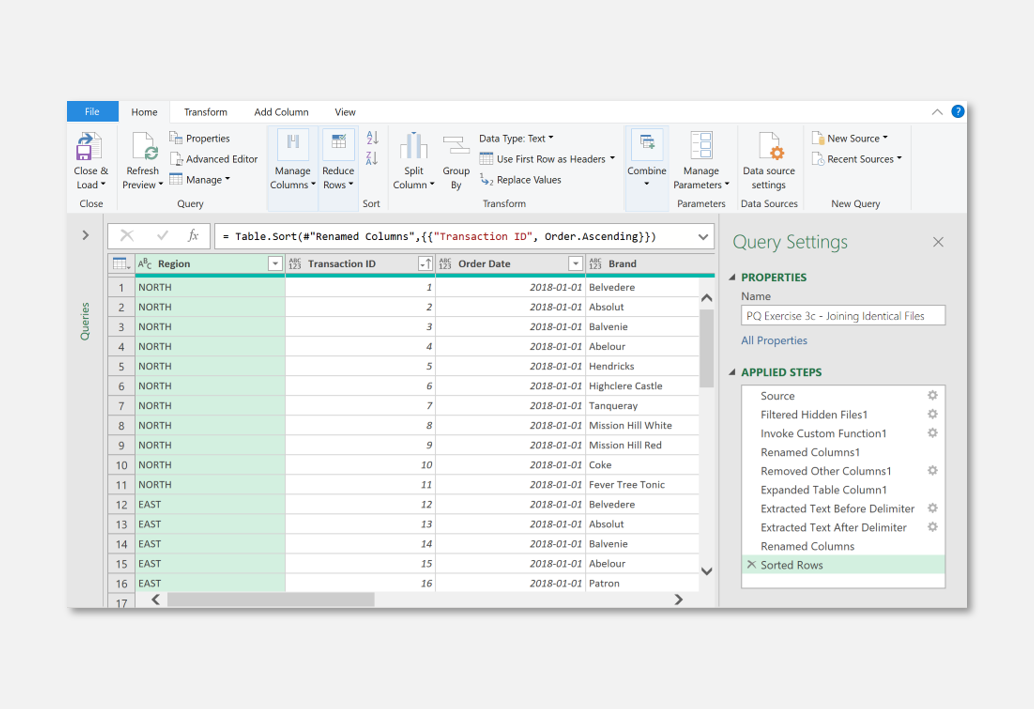This screenshot has width=1034, height=709.
Task: Open the Data Type: Text dropdown
Action: coord(515,138)
